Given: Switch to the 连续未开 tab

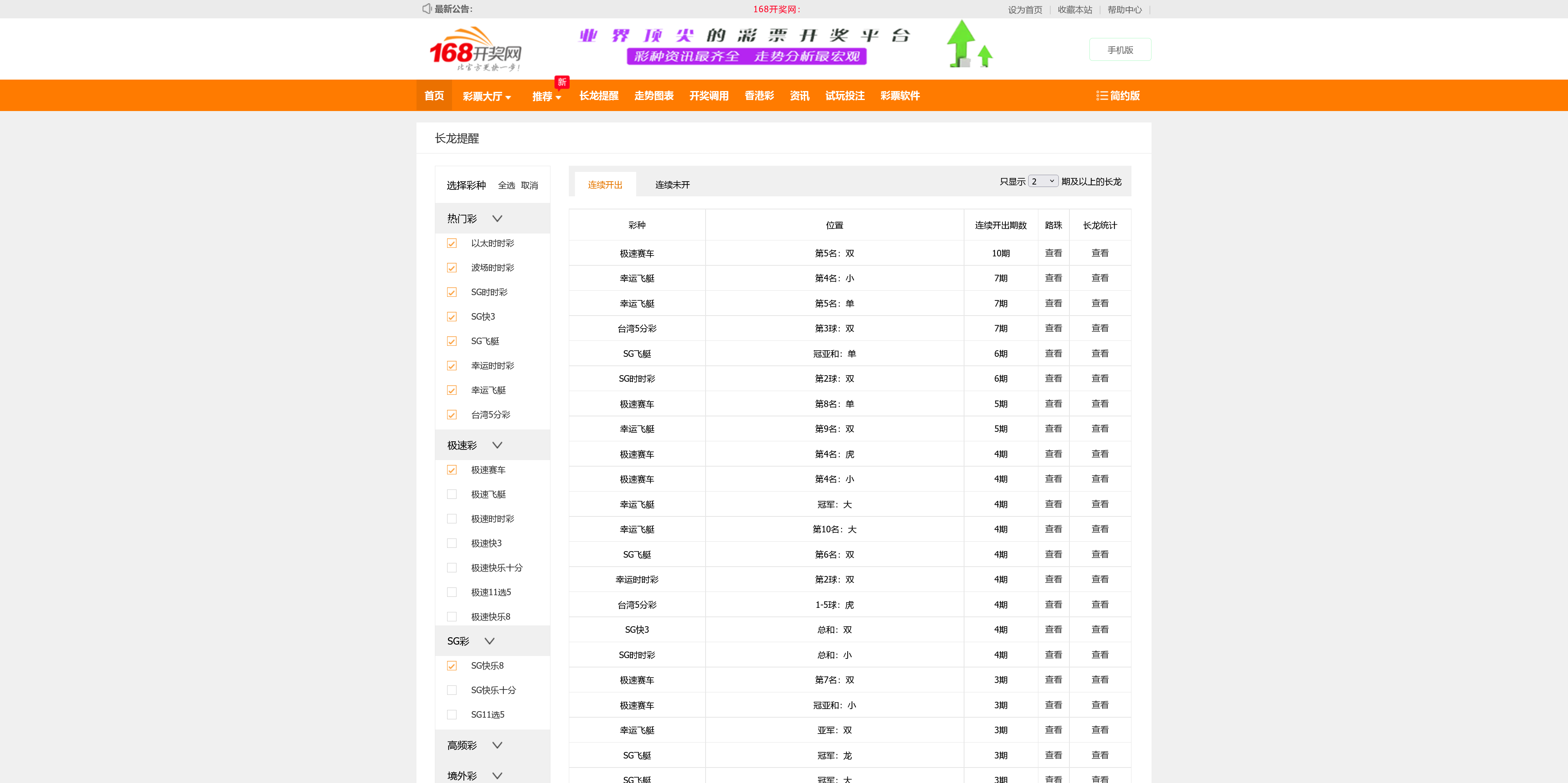Looking at the screenshot, I should (x=672, y=185).
